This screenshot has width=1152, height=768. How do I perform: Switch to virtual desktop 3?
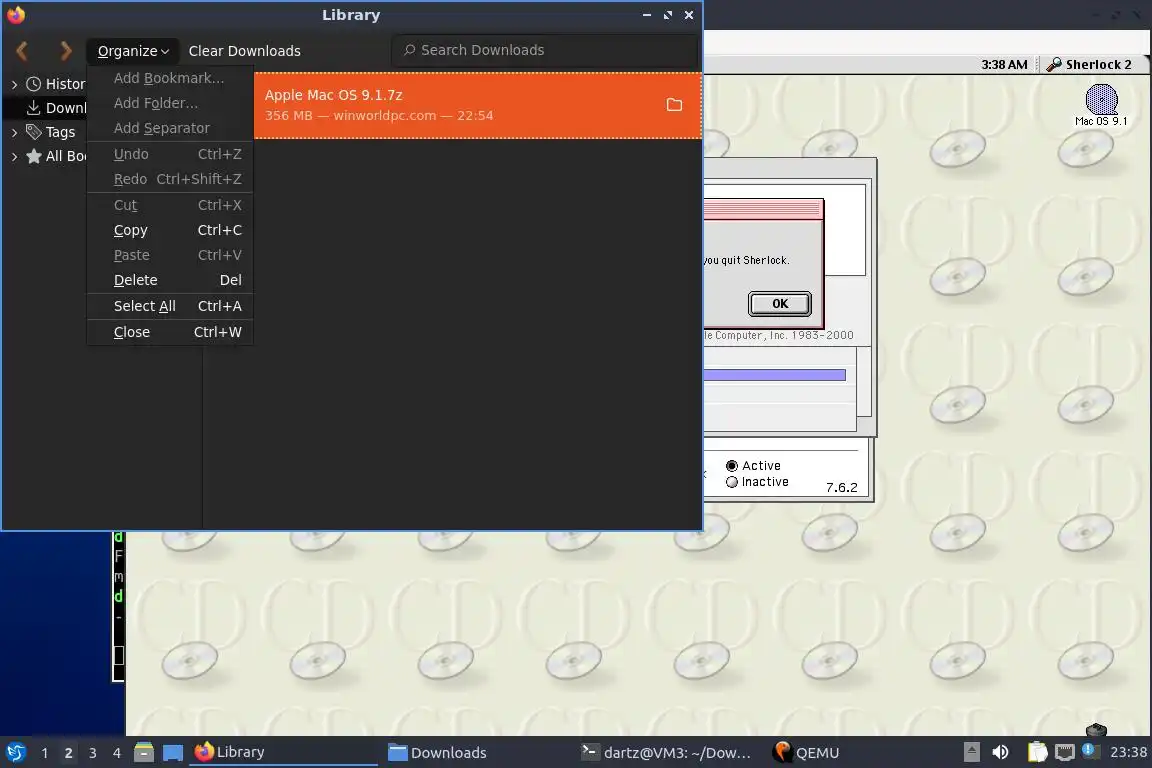93,753
